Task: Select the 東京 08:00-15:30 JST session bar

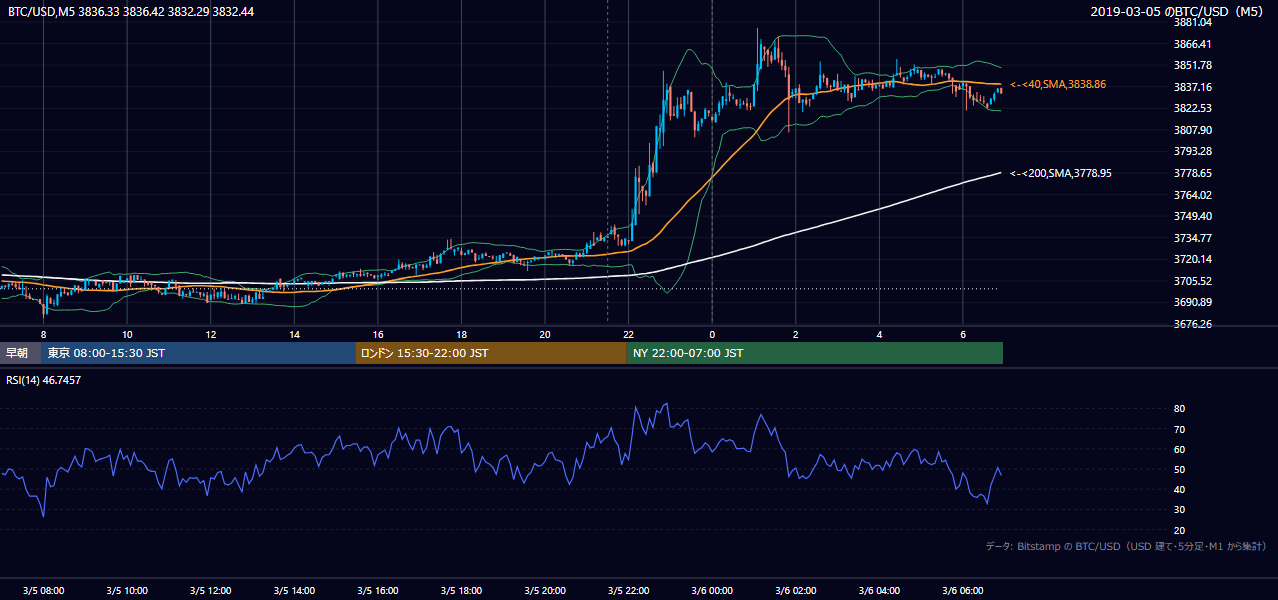Action: coord(199,353)
